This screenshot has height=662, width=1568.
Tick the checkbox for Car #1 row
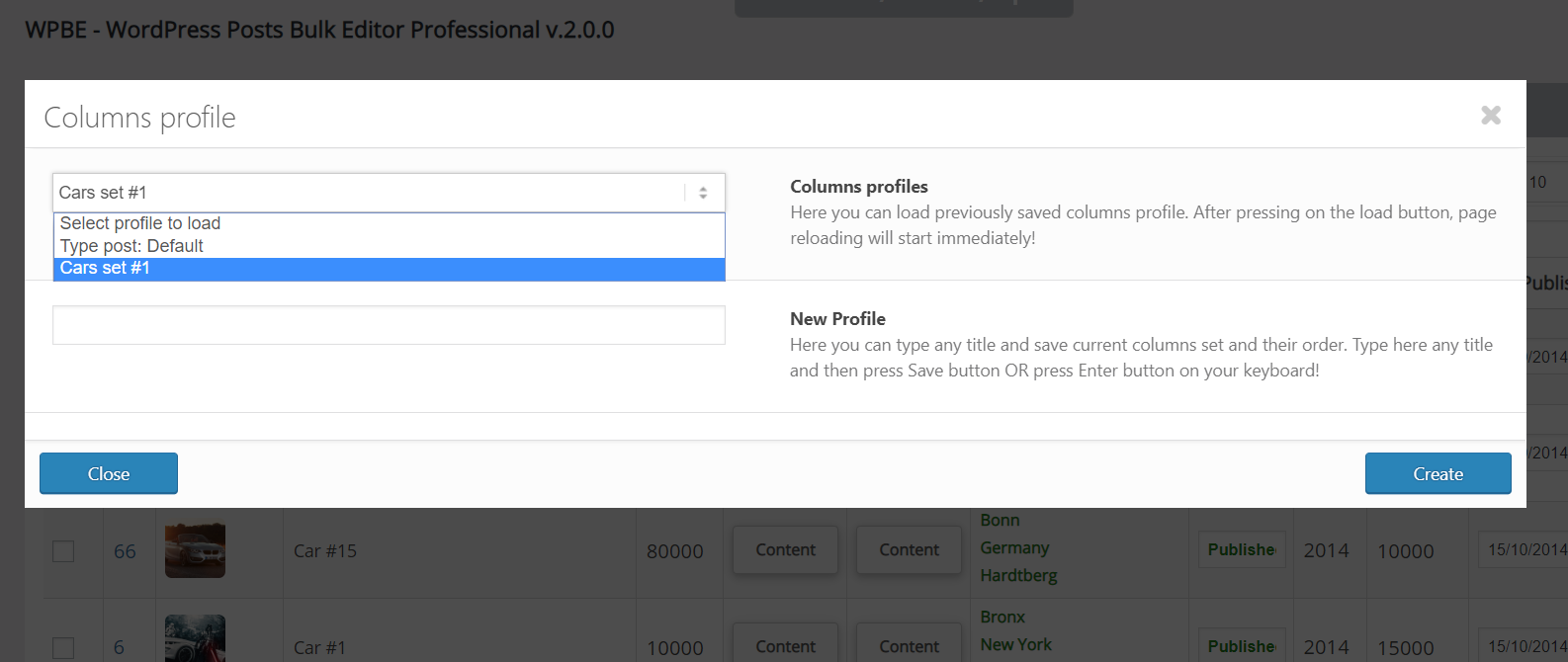pyautogui.click(x=63, y=647)
